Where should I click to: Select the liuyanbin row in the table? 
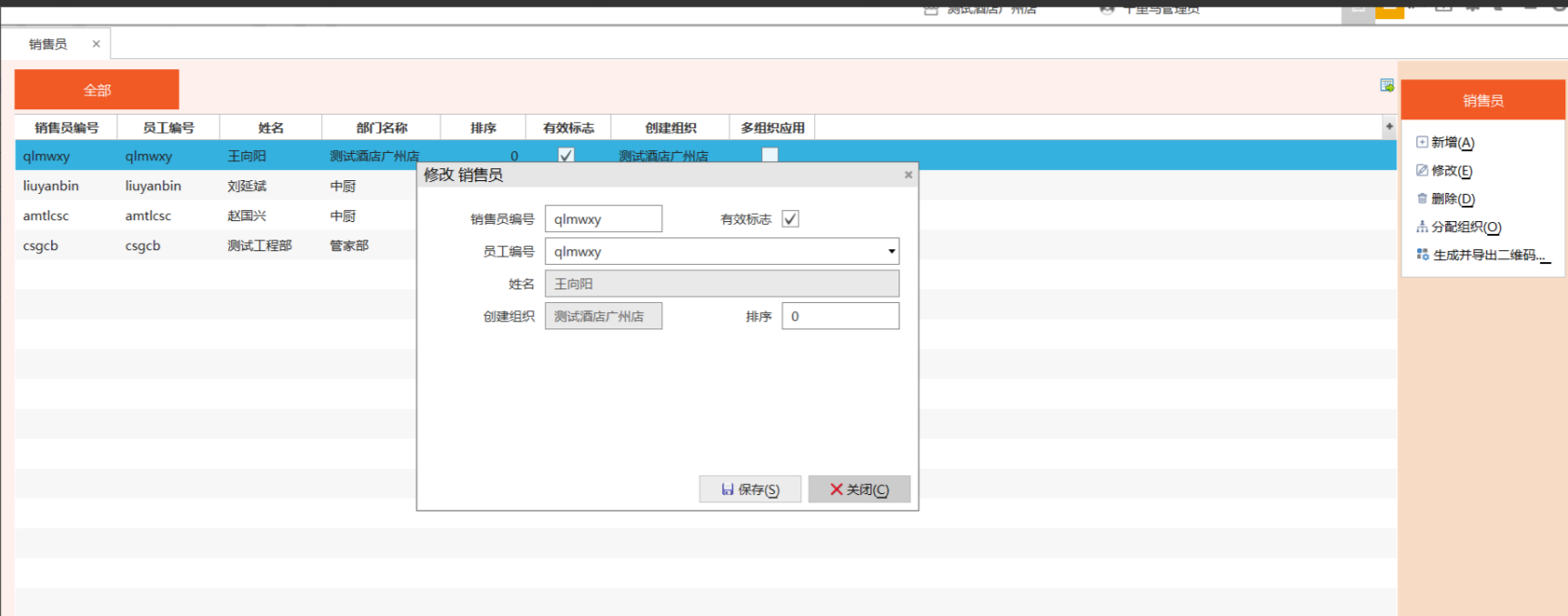click(x=51, y=186)
